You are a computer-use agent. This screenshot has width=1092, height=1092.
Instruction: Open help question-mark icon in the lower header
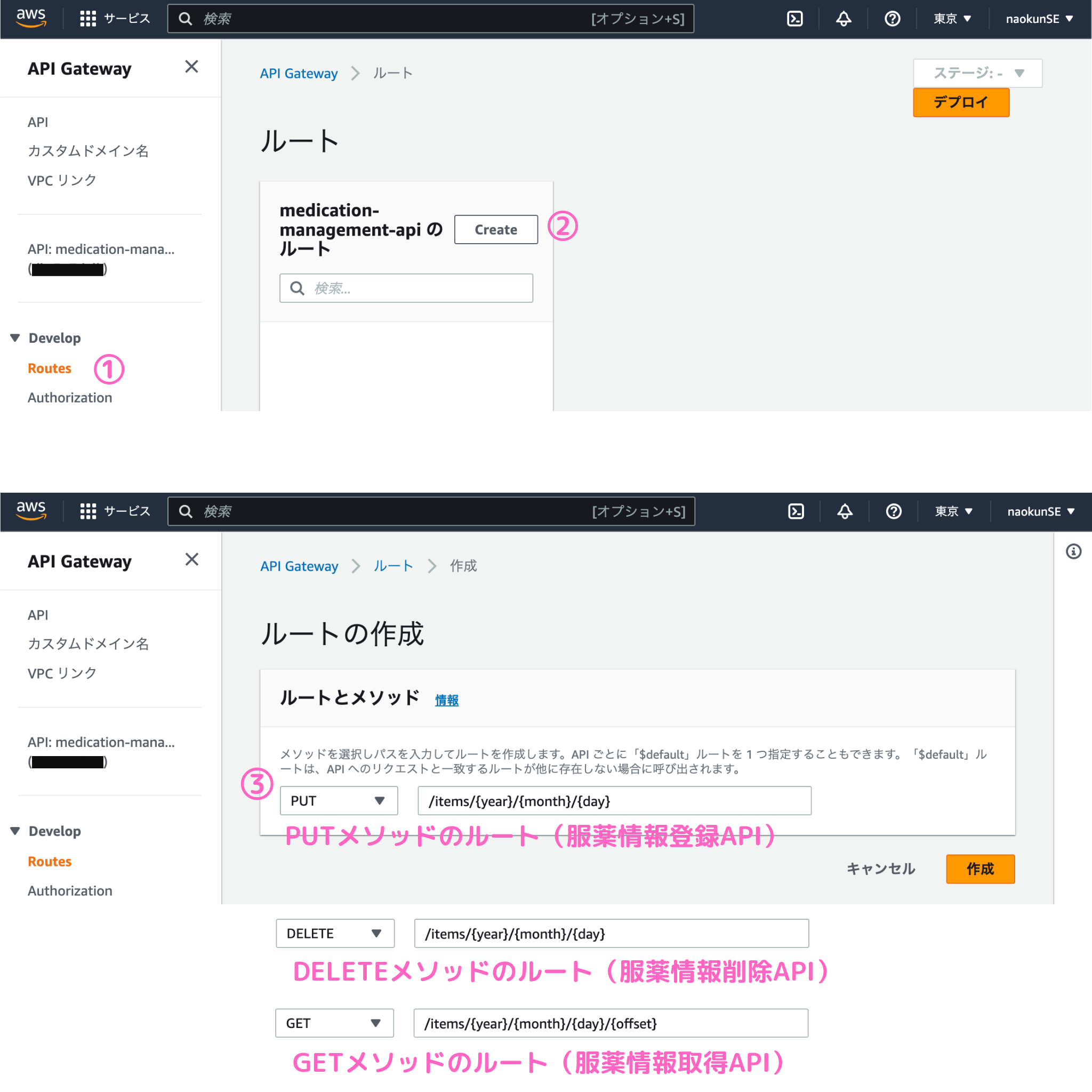point(893,511)
